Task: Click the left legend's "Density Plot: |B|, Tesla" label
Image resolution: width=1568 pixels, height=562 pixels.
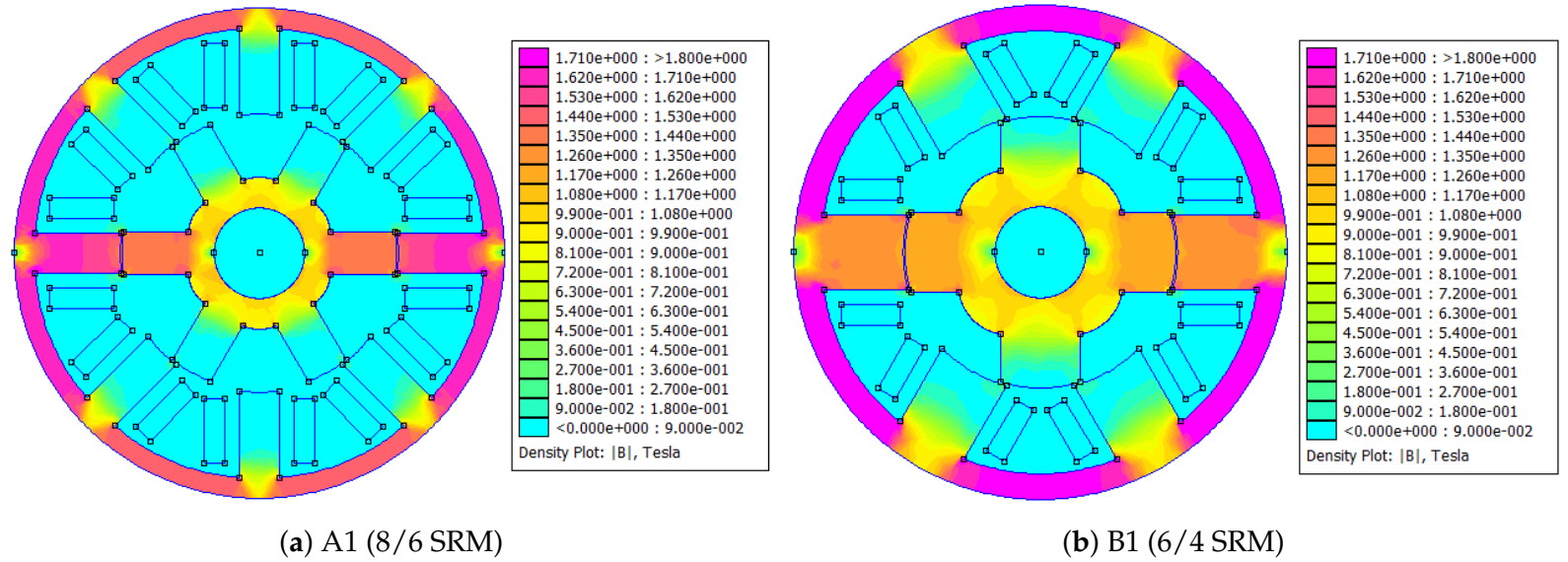Action: [599, 453]
